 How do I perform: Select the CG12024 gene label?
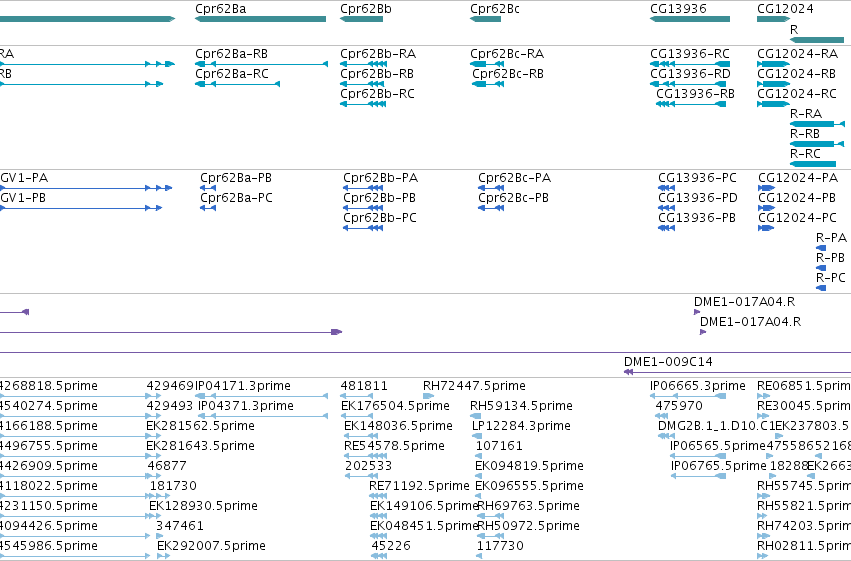pyautogui.click(x=785, y=9)
